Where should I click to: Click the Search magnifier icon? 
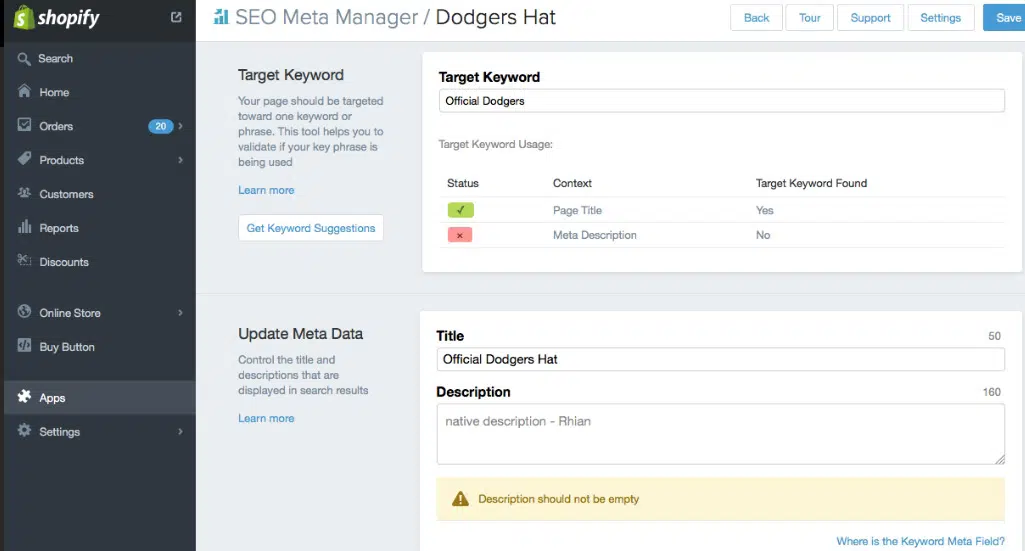click(x=24, y=59)
